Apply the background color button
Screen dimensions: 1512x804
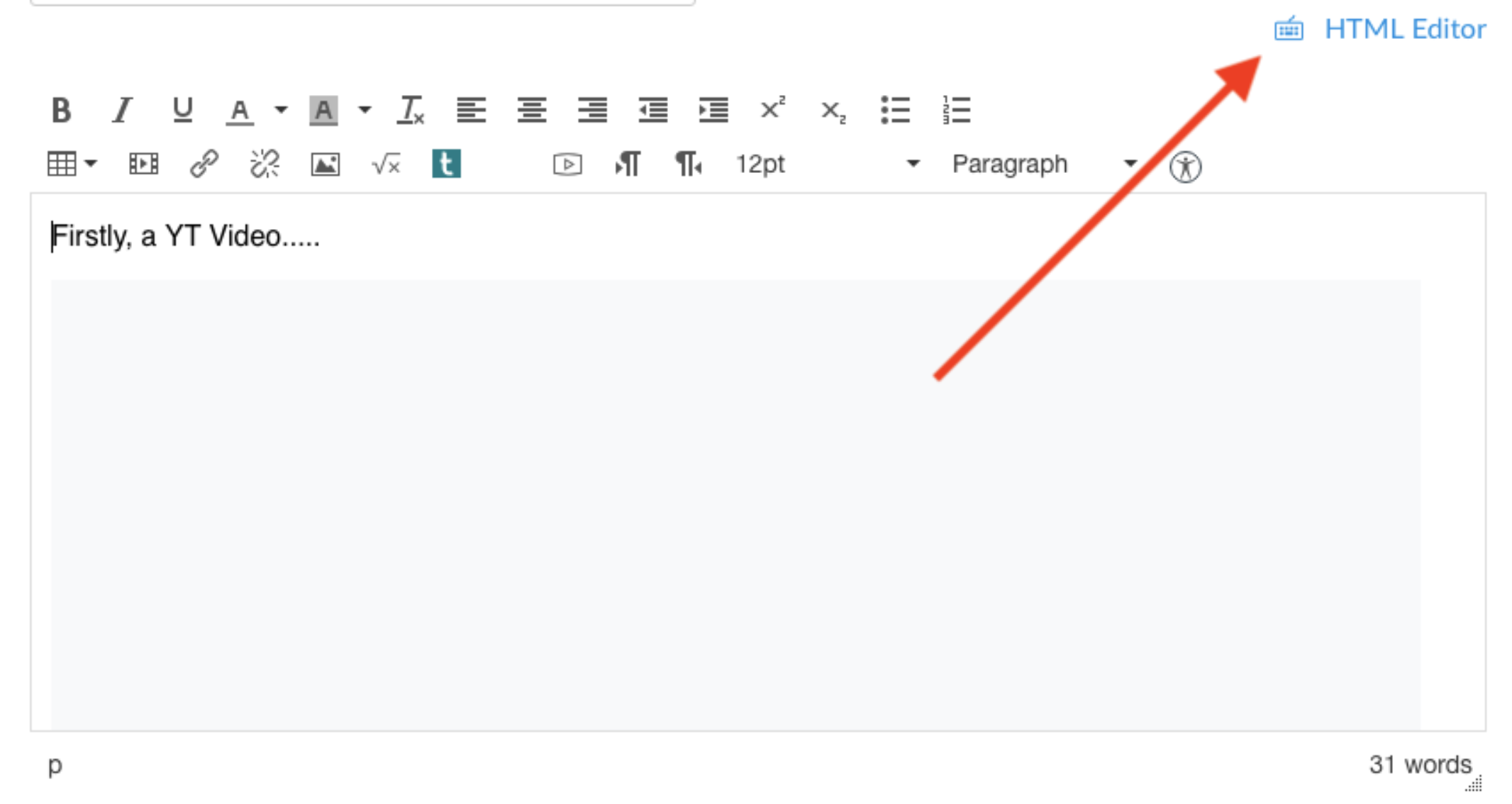pos(323,111)
